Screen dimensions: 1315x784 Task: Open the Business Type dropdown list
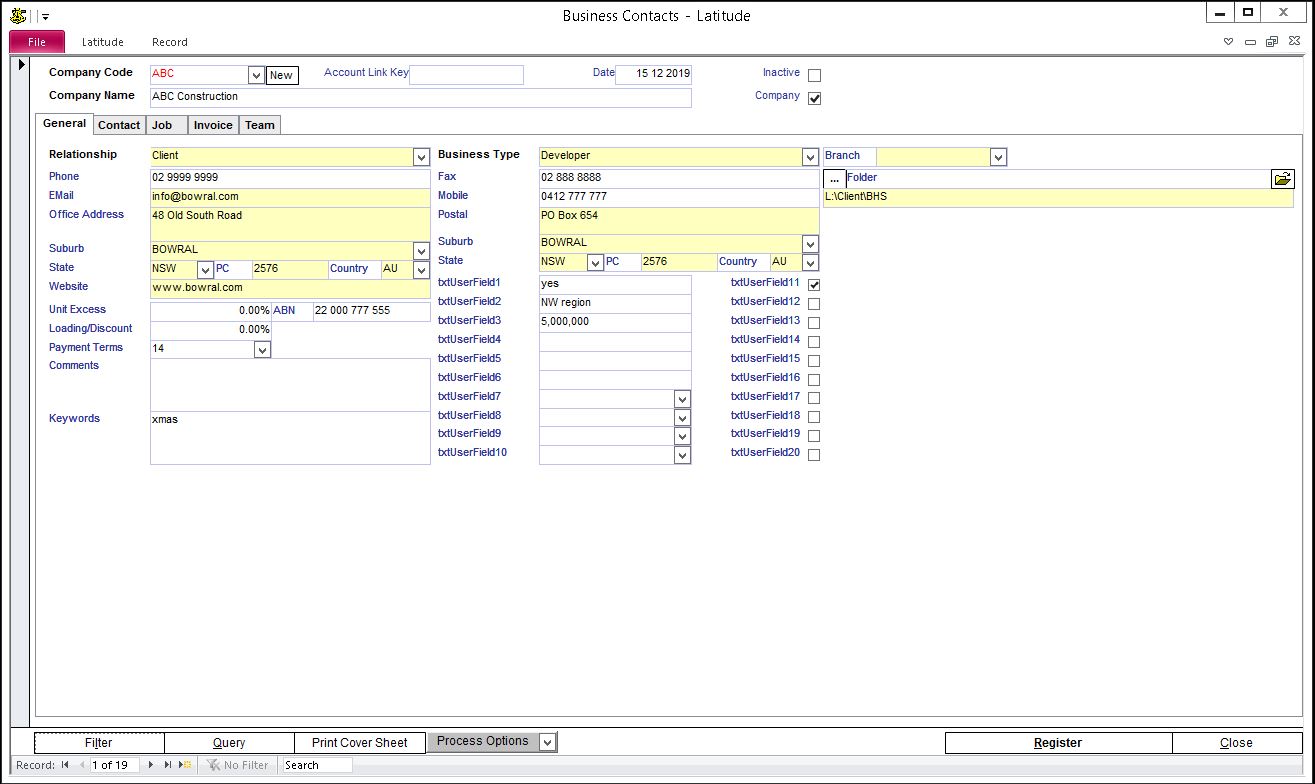tap(810, 157)
